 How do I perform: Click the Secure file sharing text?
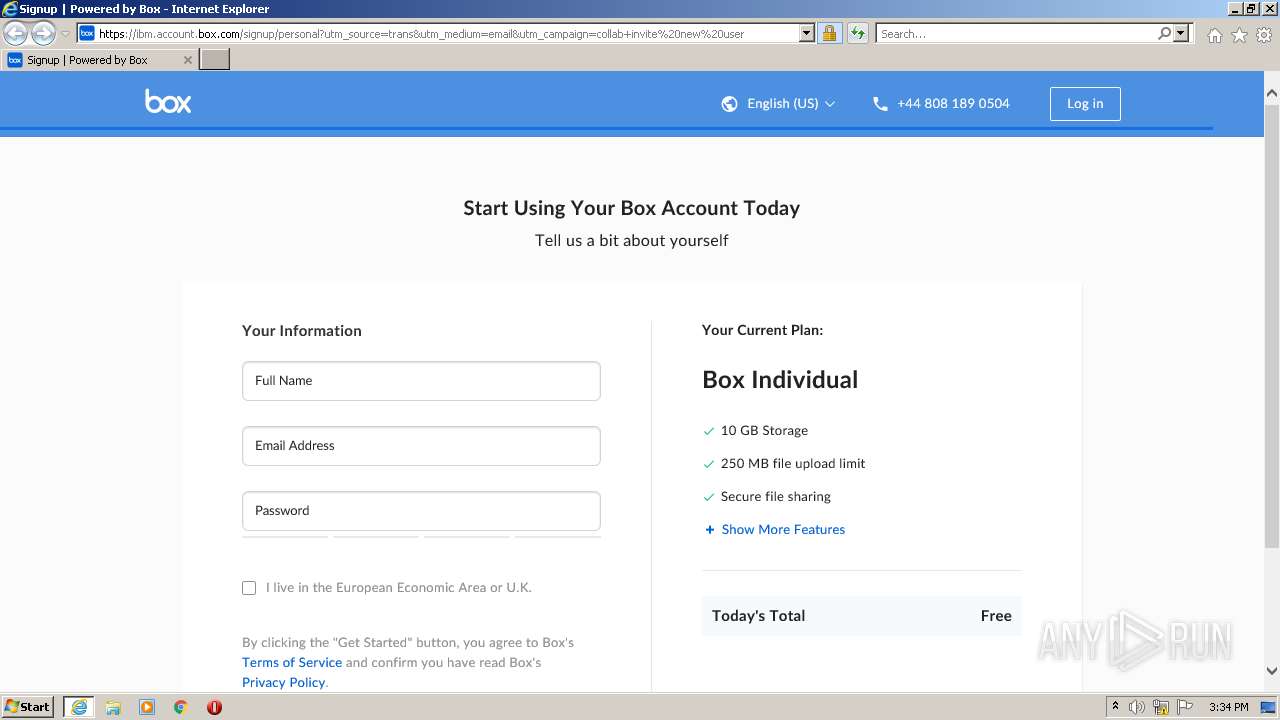776,497
